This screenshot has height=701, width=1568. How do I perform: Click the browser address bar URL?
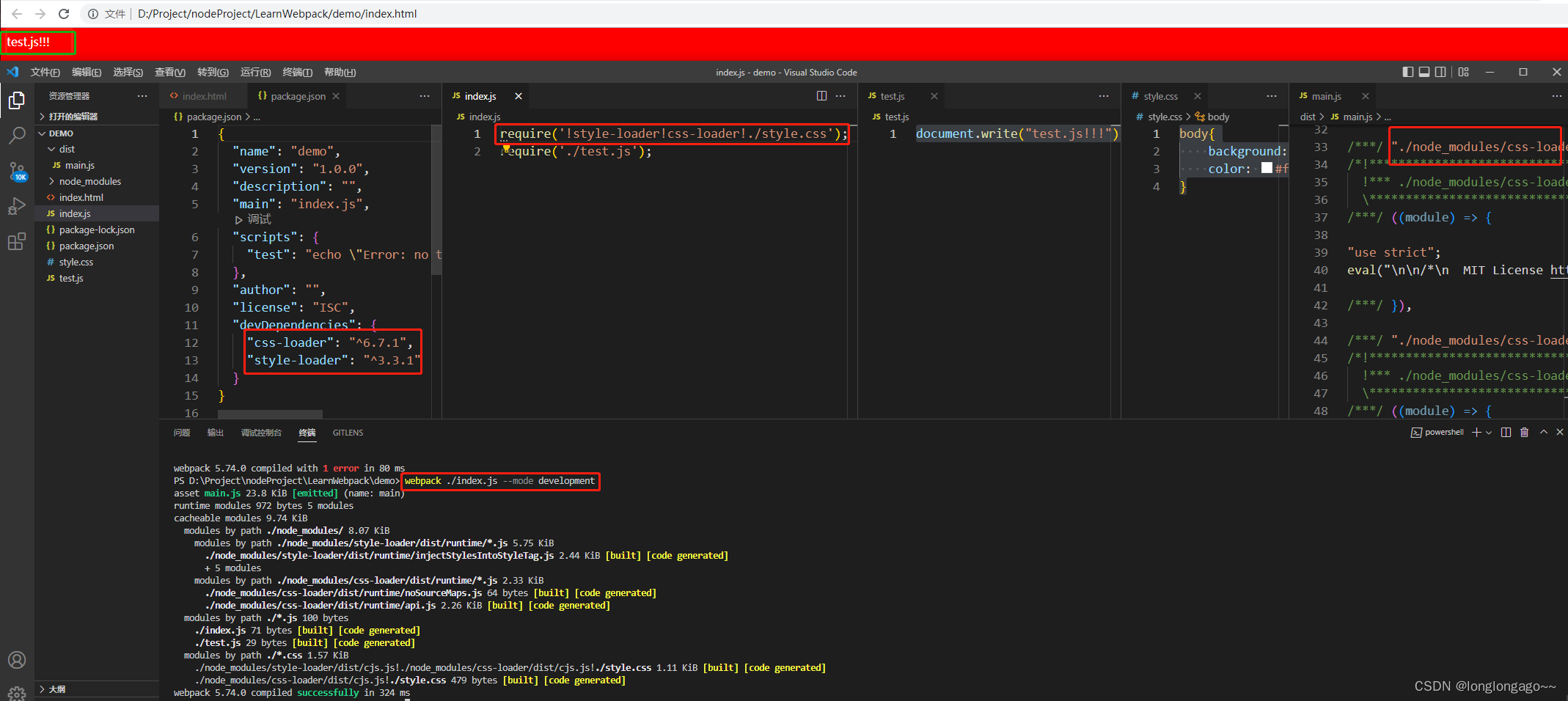point(277,14)
